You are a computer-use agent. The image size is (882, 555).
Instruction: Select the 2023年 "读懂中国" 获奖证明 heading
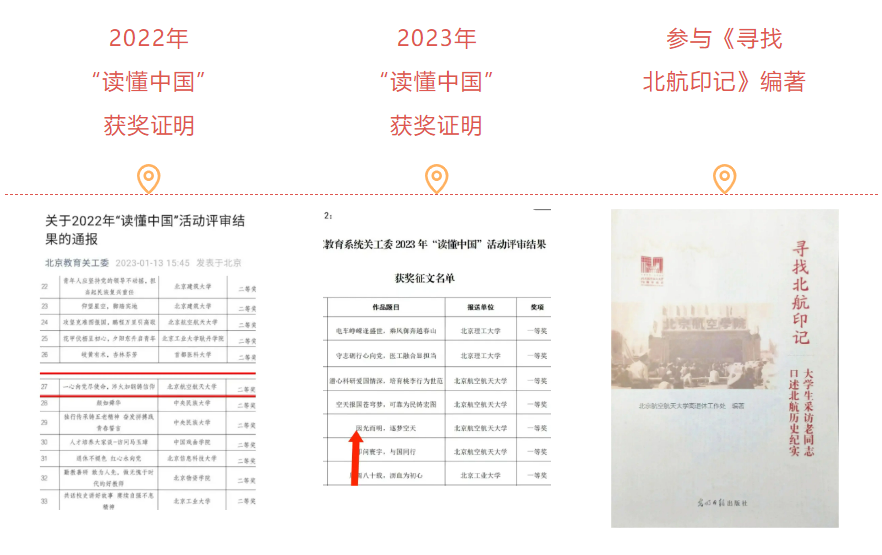point(436,82)
